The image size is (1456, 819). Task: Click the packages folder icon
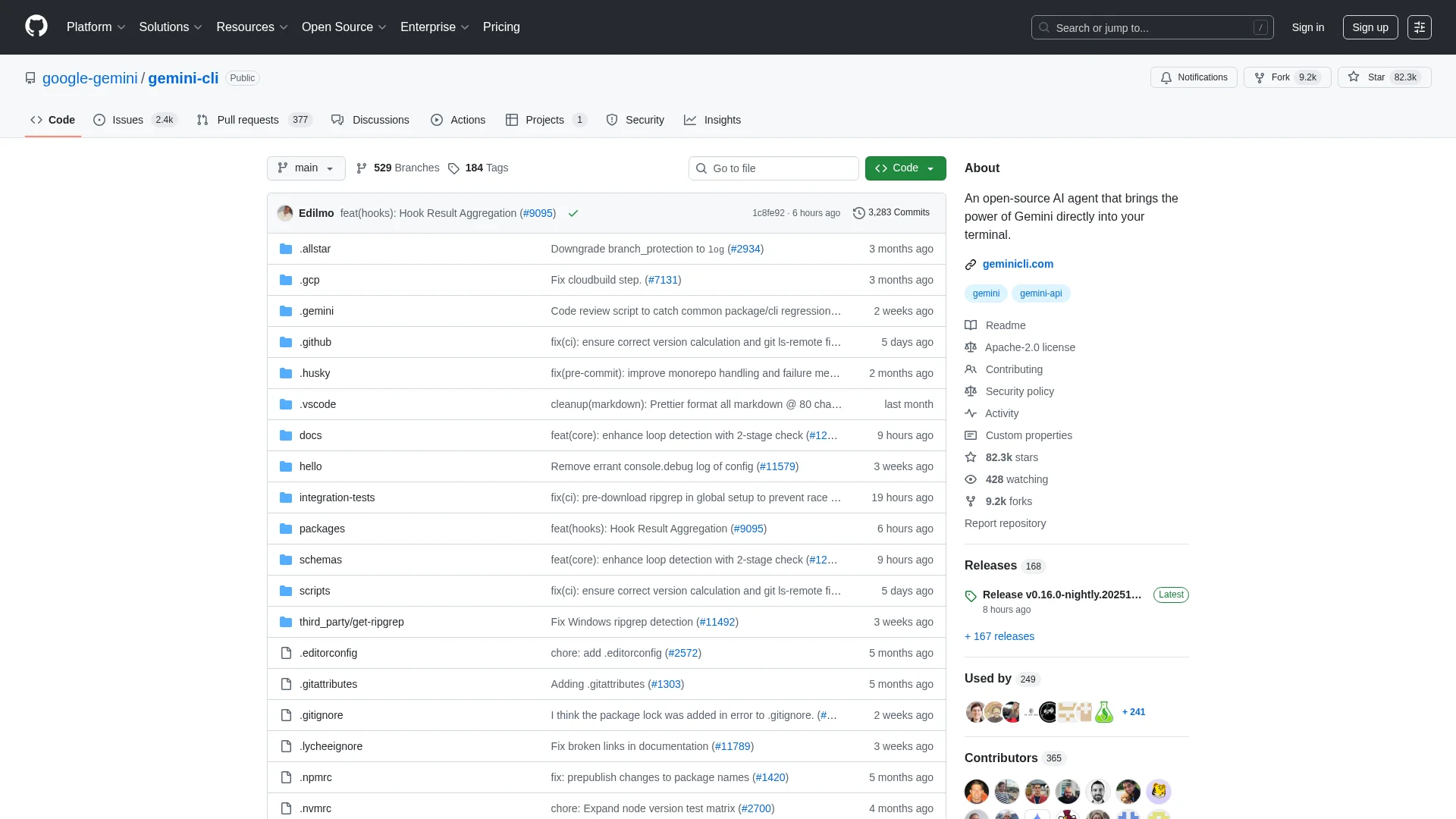click(286, 529)
